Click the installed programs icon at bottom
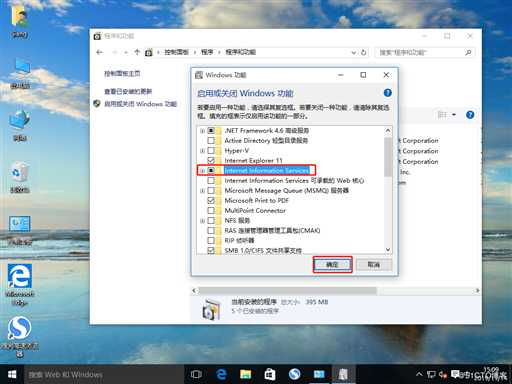 click(x=211, y=309)
